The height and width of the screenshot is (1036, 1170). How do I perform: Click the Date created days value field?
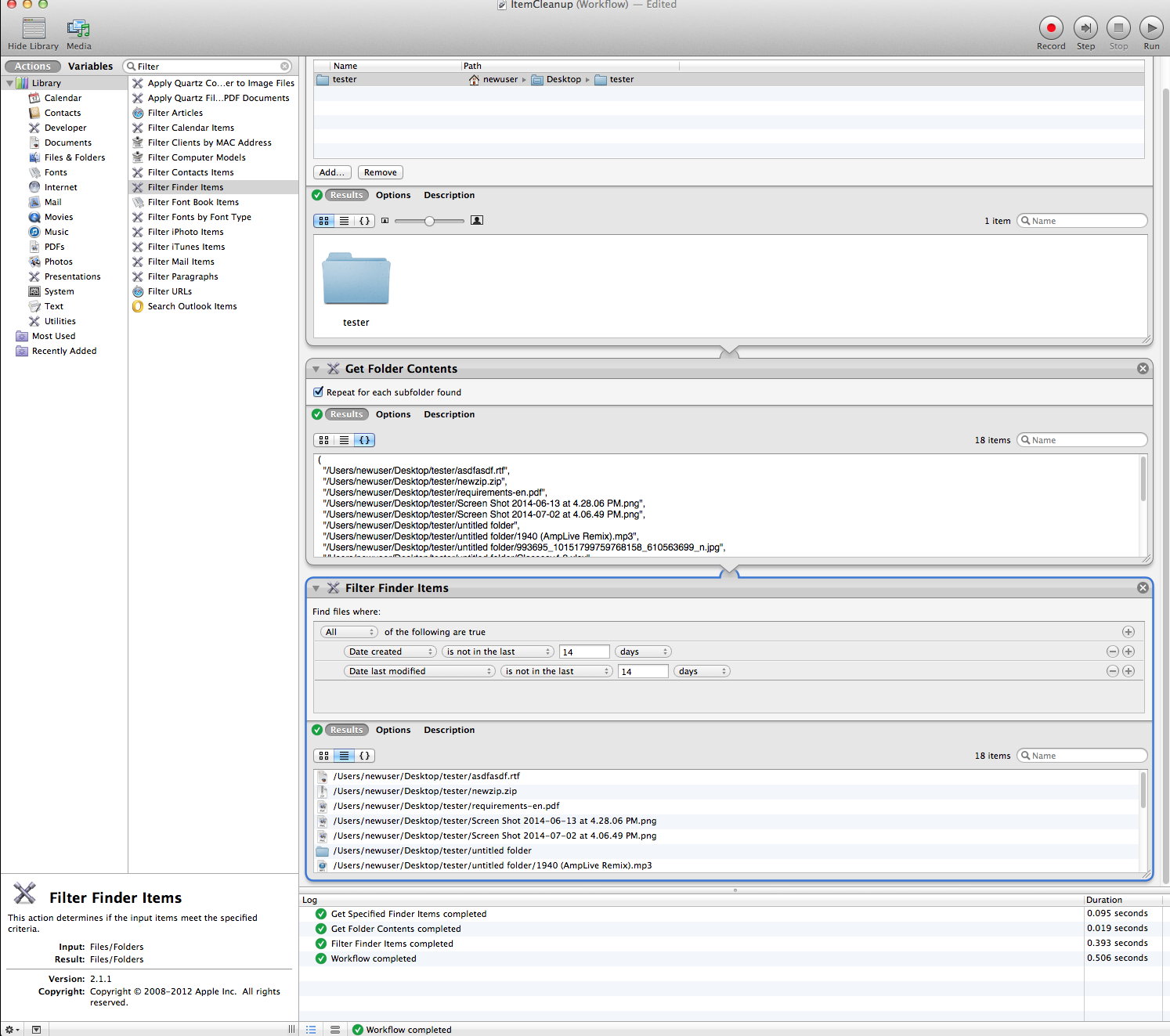[x=585, y=652]
